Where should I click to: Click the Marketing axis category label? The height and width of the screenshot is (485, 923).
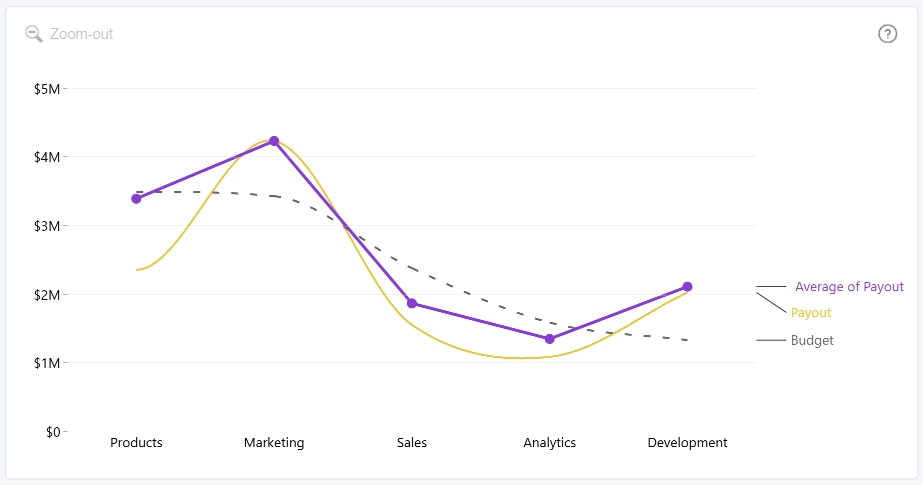(x=274, y=443)
